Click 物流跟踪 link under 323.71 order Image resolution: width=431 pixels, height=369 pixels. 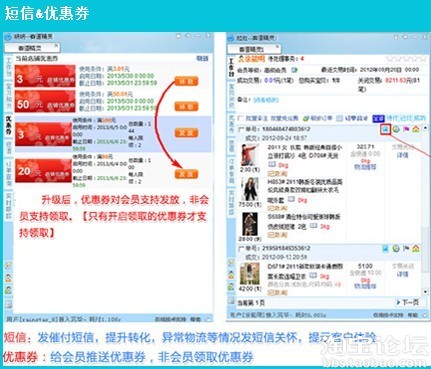coord(365,167)
